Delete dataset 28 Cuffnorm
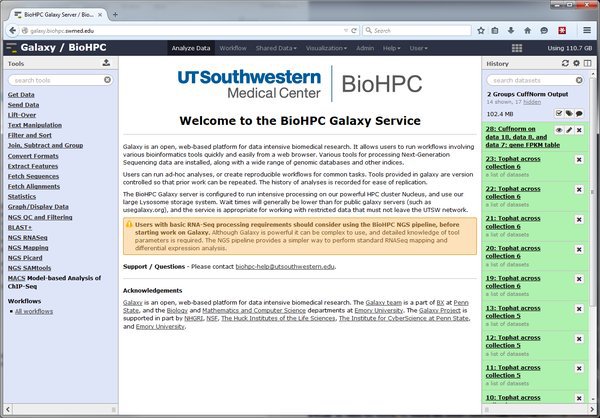Image resolution: width=600 pixels, height=418 pixels. (579, 130)
